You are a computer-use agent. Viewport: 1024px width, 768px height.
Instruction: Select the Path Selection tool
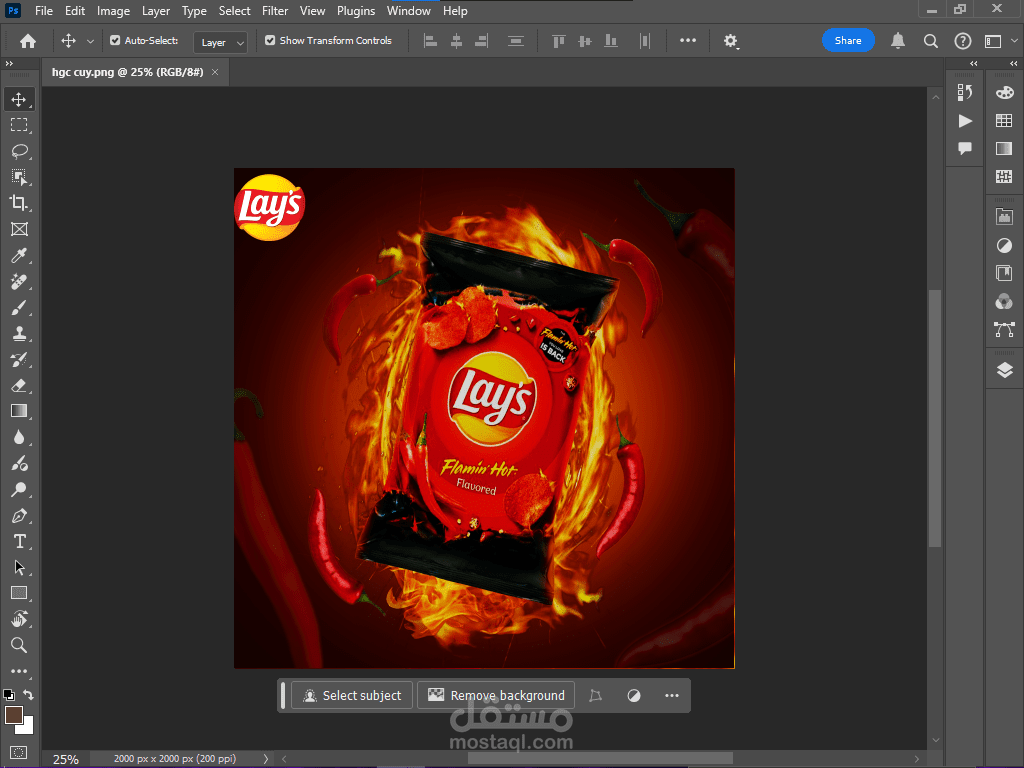(x=19, y=568)
